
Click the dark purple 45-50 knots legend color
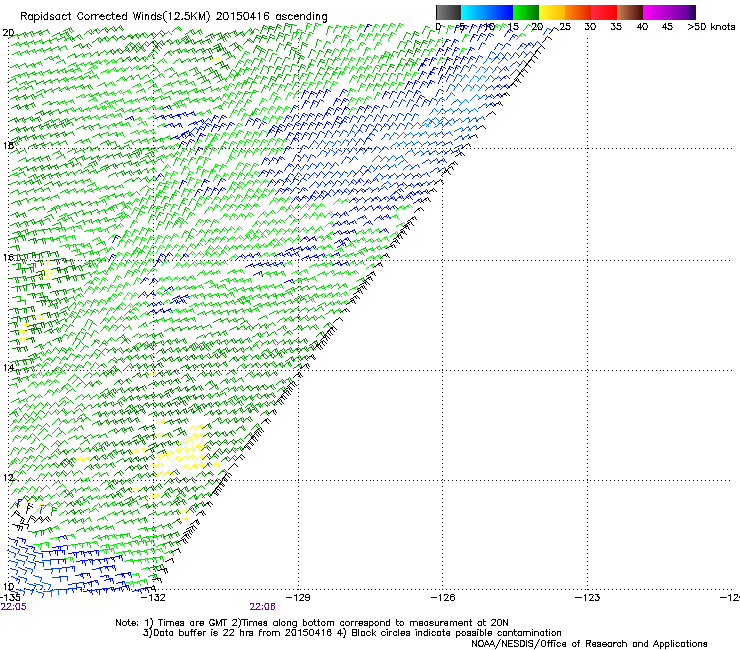pyautogui.click(x=682, y=12)
